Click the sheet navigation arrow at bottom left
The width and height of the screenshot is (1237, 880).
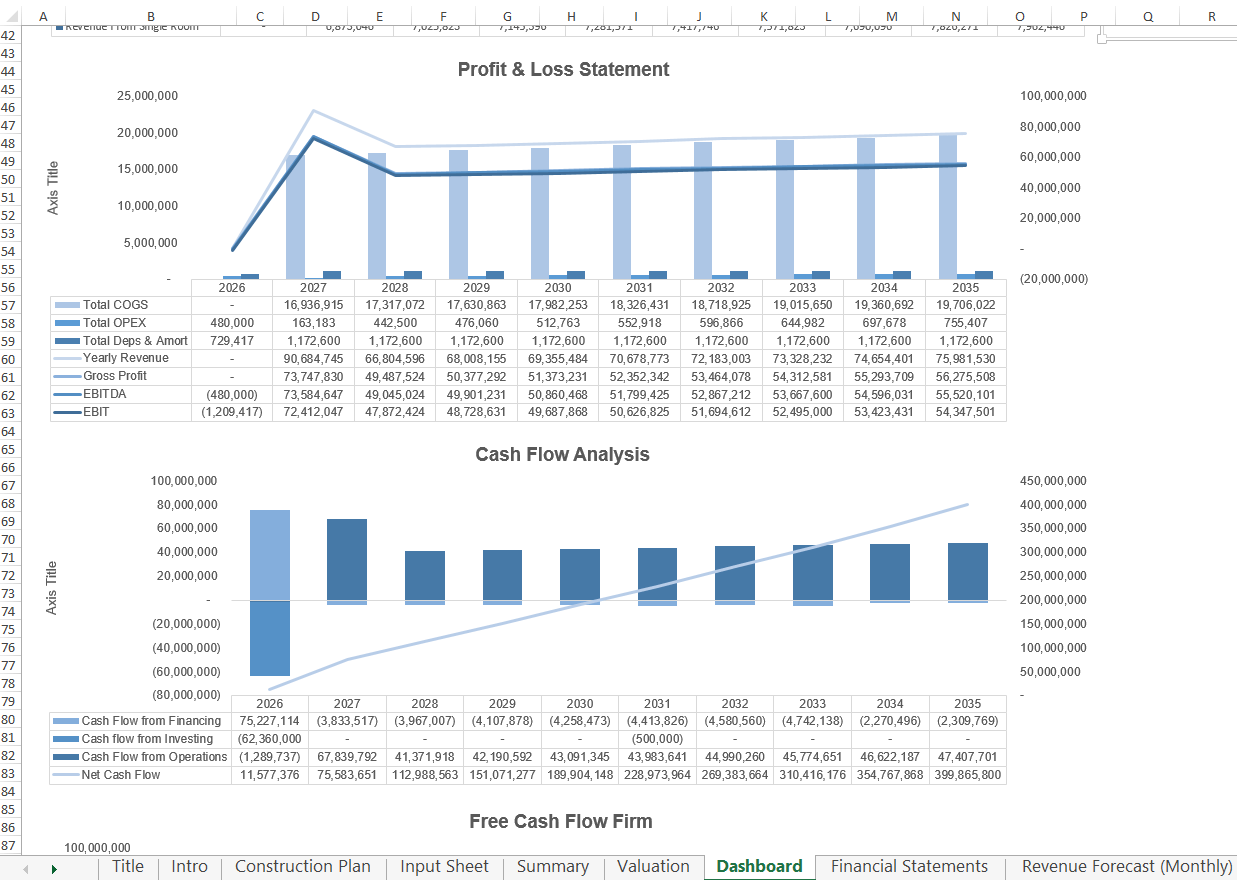click(55, 867)
